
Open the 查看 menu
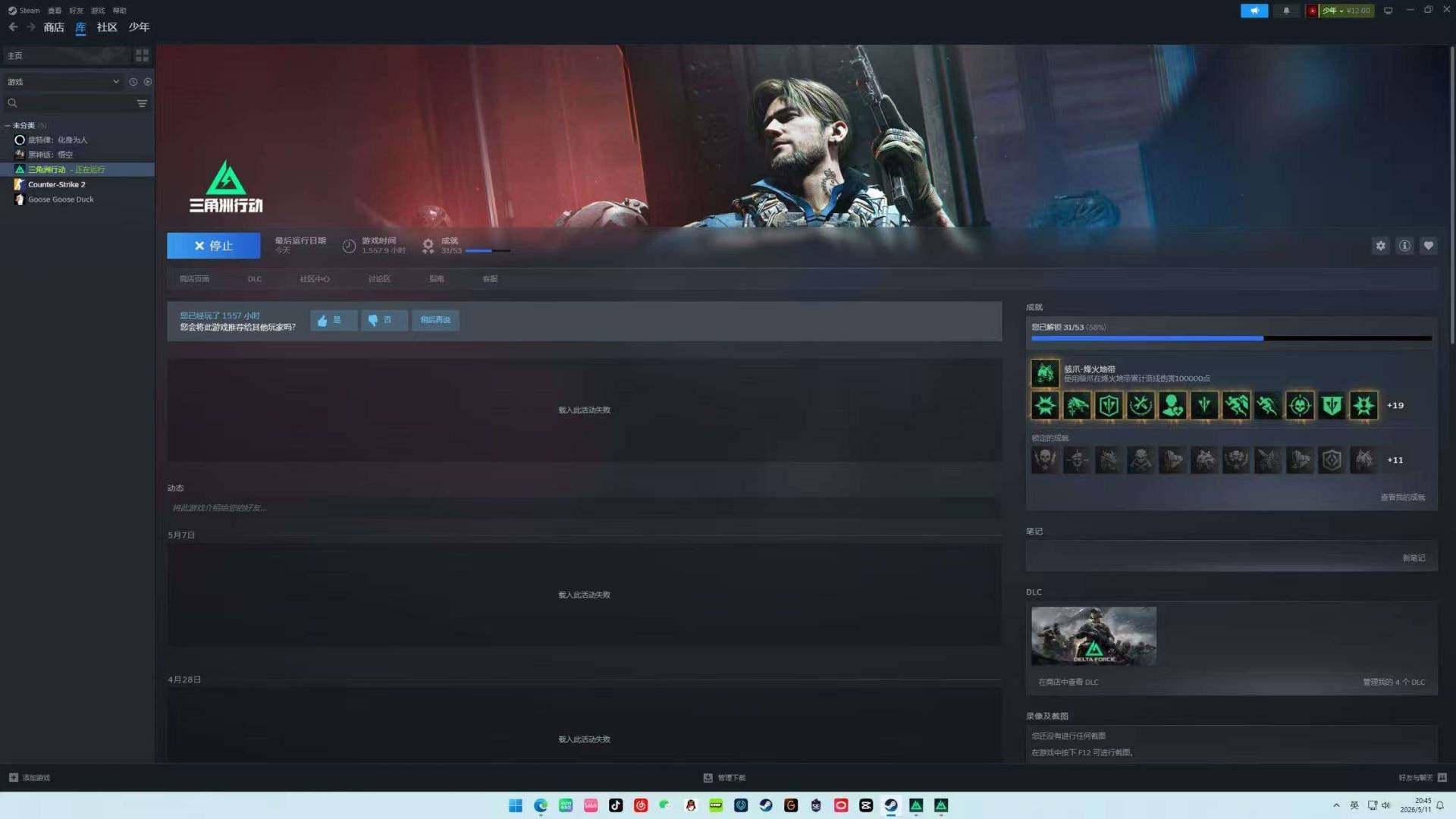pyautogui.click(x=55, y=11)
